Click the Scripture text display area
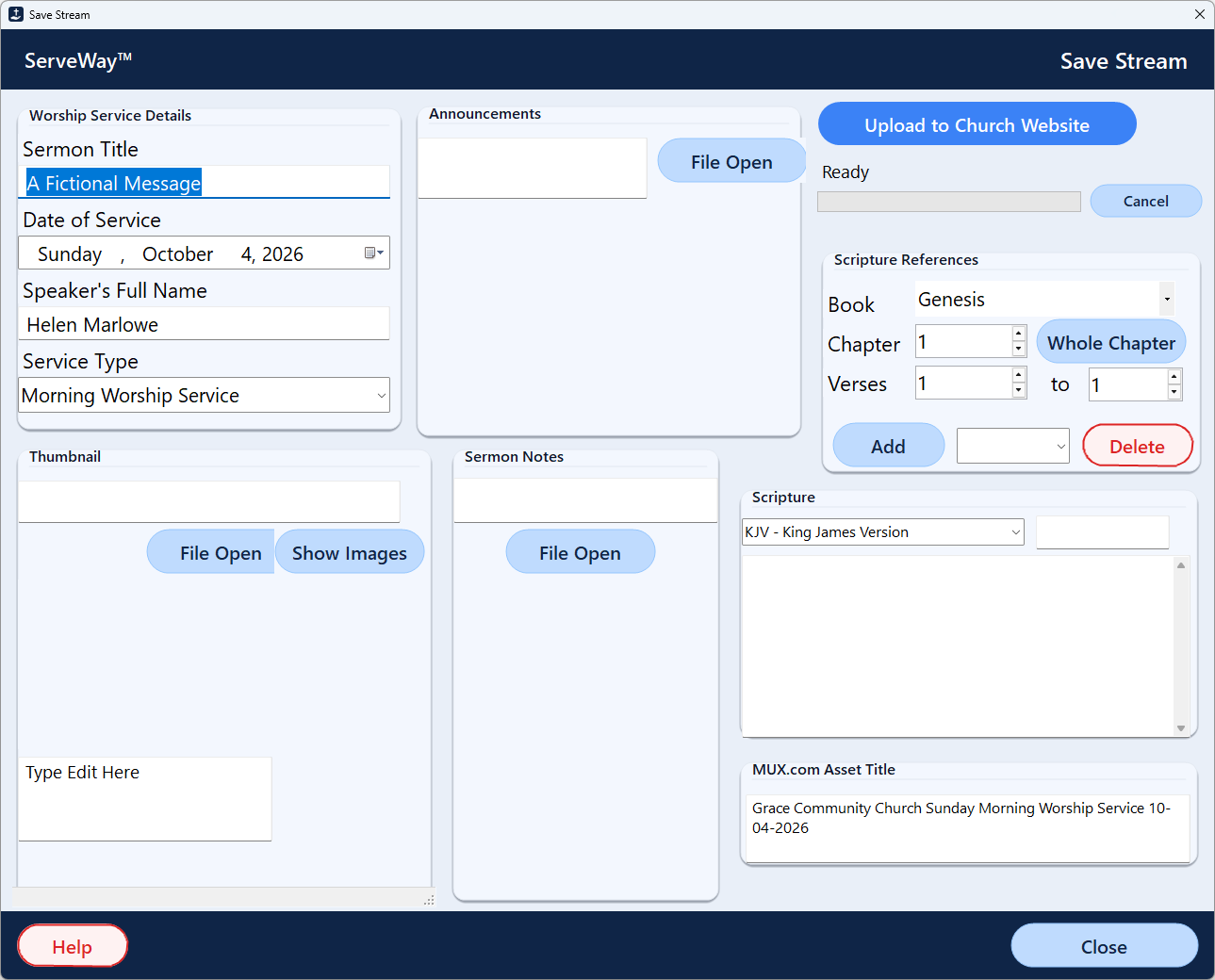 click(x=959, y=645)
